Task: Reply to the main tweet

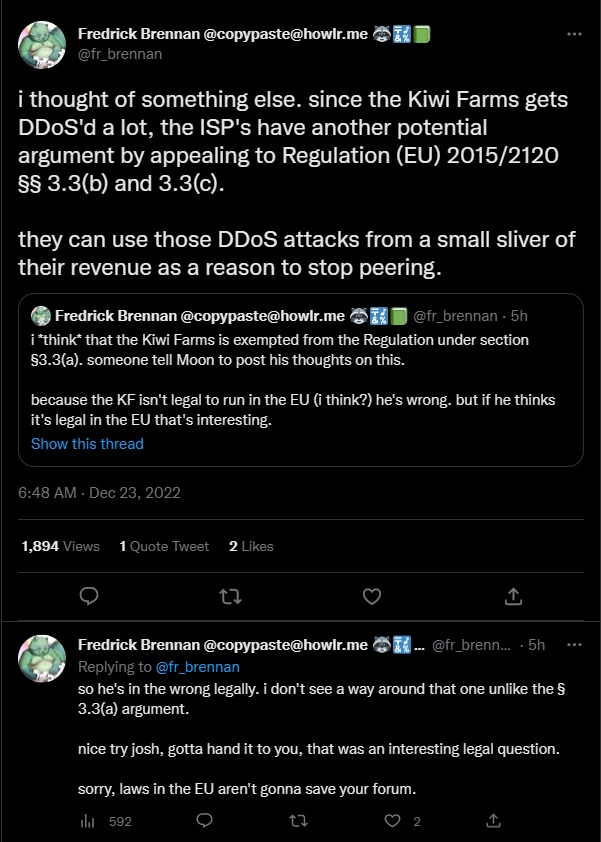Action: tap(89, 596)
